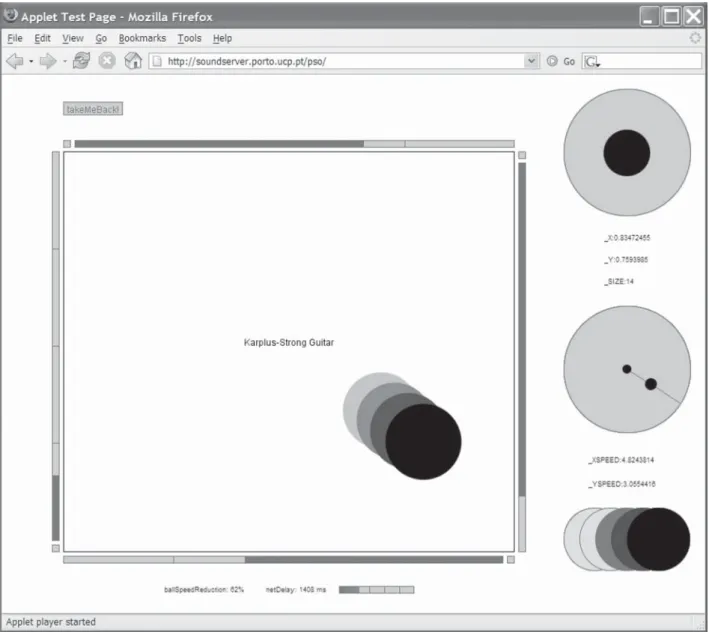Open the address bar history dropdown

[x=532, y=61]
